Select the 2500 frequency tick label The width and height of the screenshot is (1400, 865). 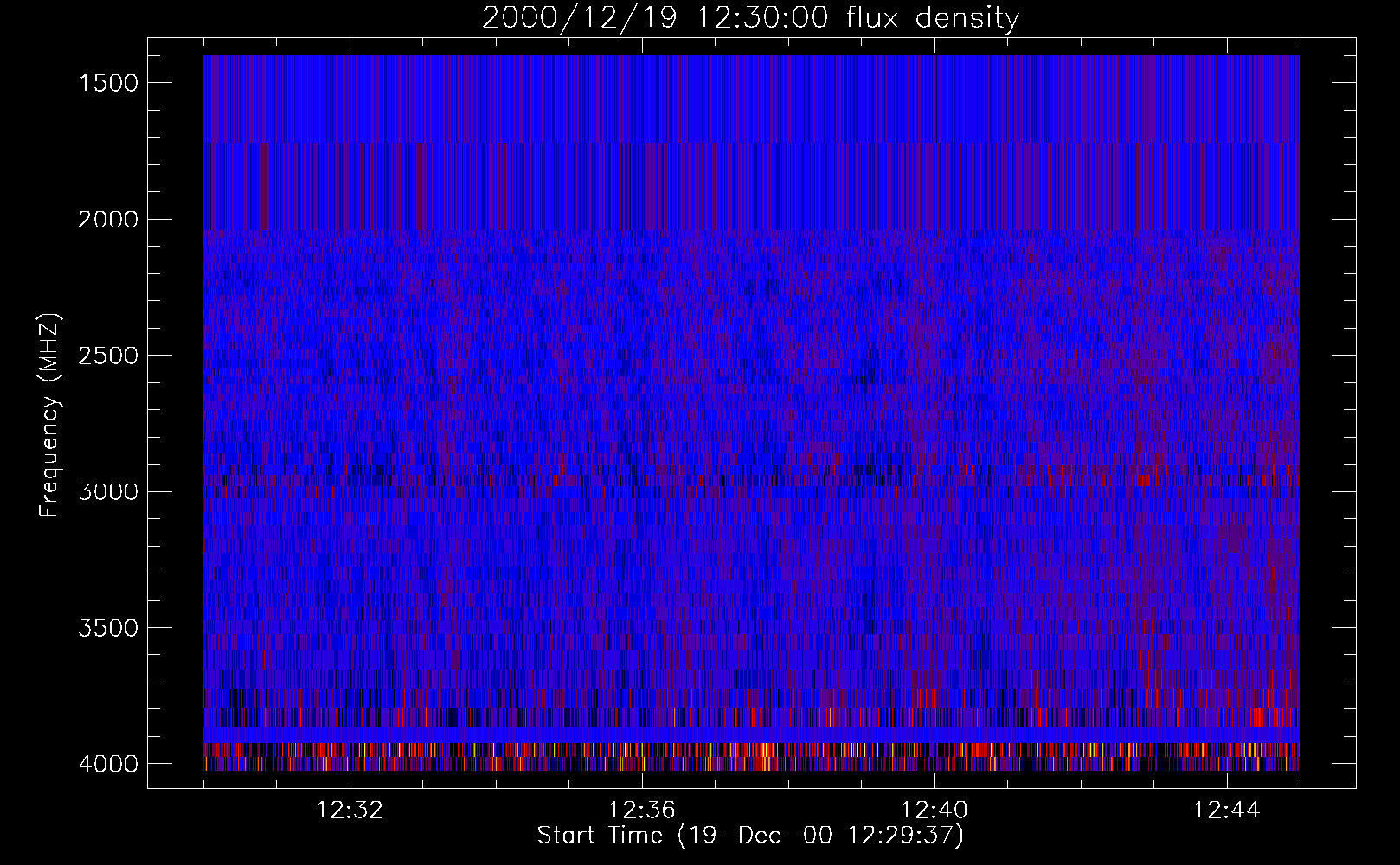[x=108, y=356]
